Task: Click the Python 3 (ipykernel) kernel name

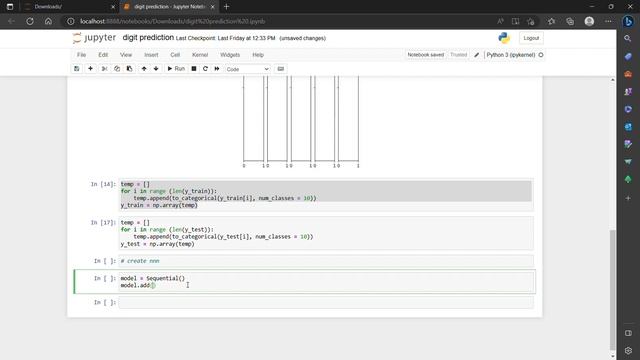Action: (511, 55)
